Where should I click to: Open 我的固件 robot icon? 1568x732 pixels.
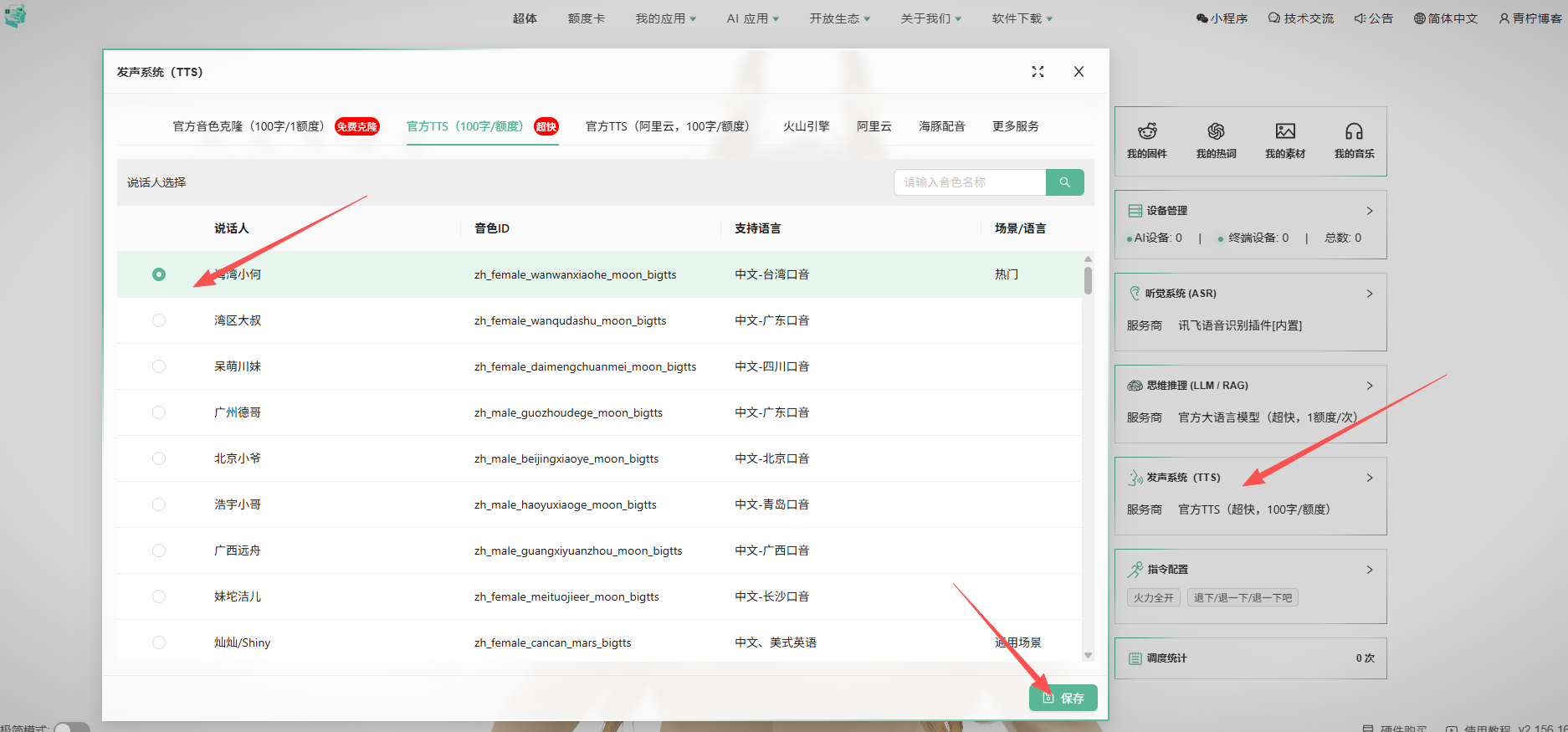[x=1146, y=131]
